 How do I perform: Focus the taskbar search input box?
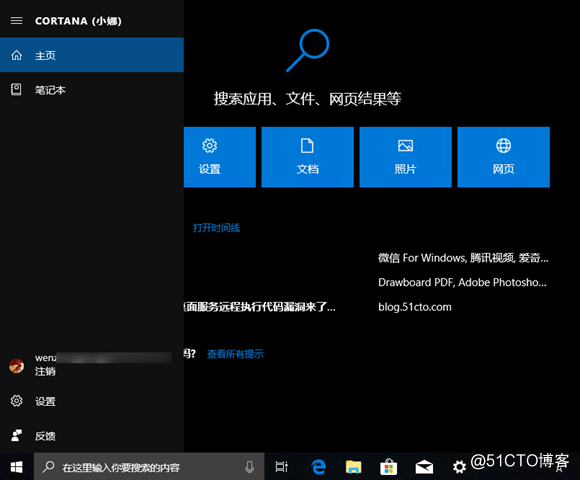149,467
